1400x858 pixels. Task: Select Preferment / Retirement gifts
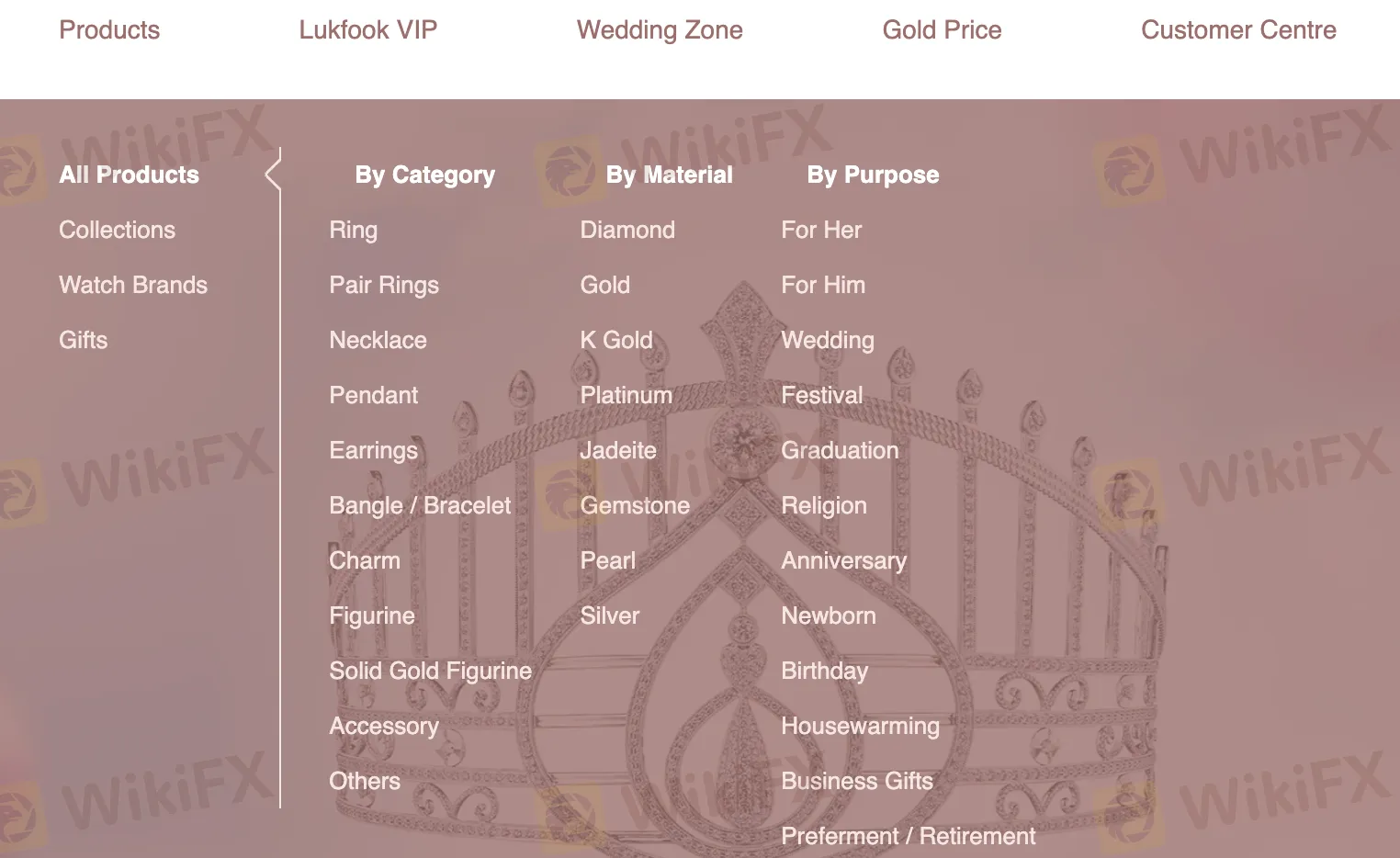pos(908,836)
